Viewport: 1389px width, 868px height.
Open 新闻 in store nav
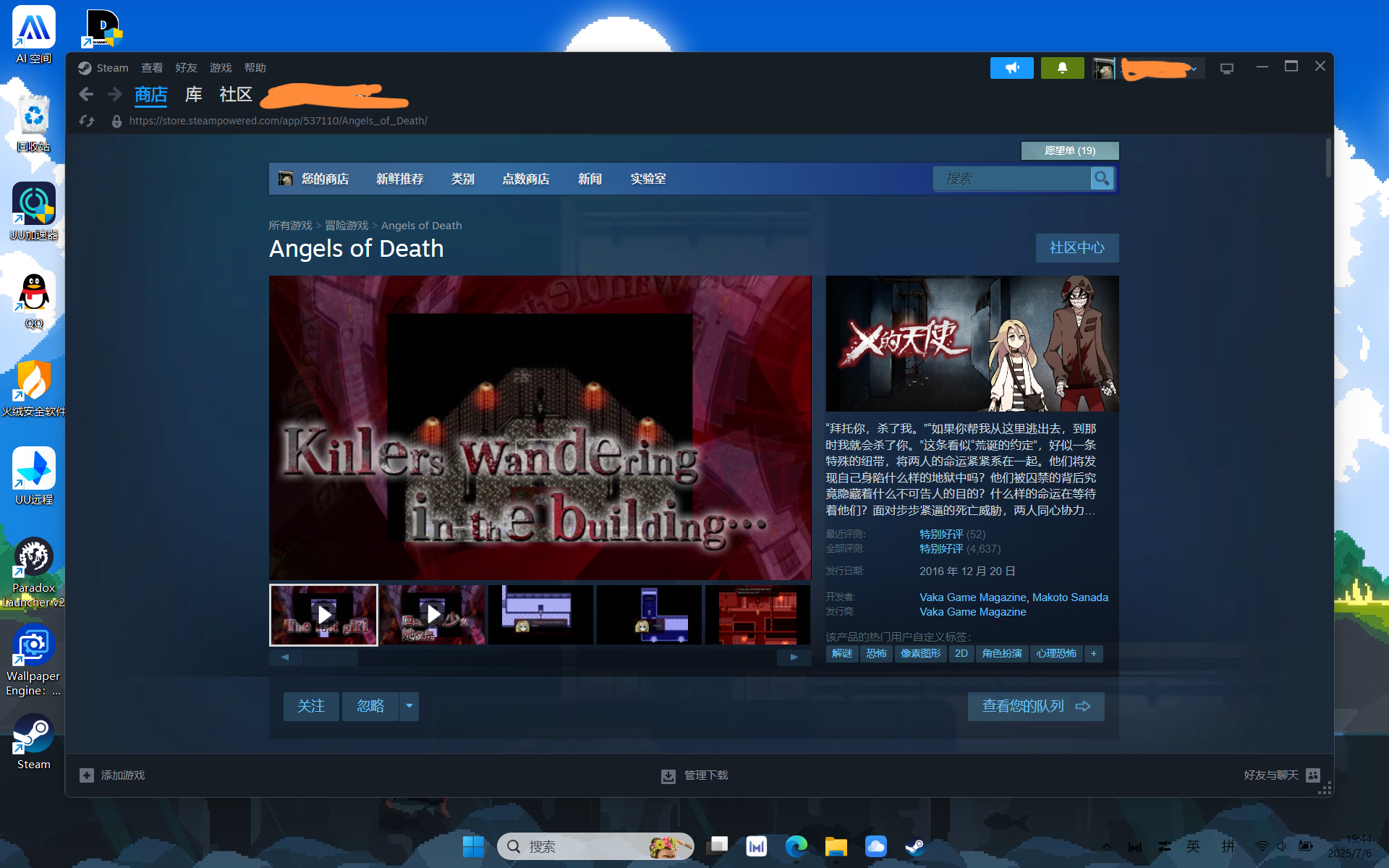[590, 179]
